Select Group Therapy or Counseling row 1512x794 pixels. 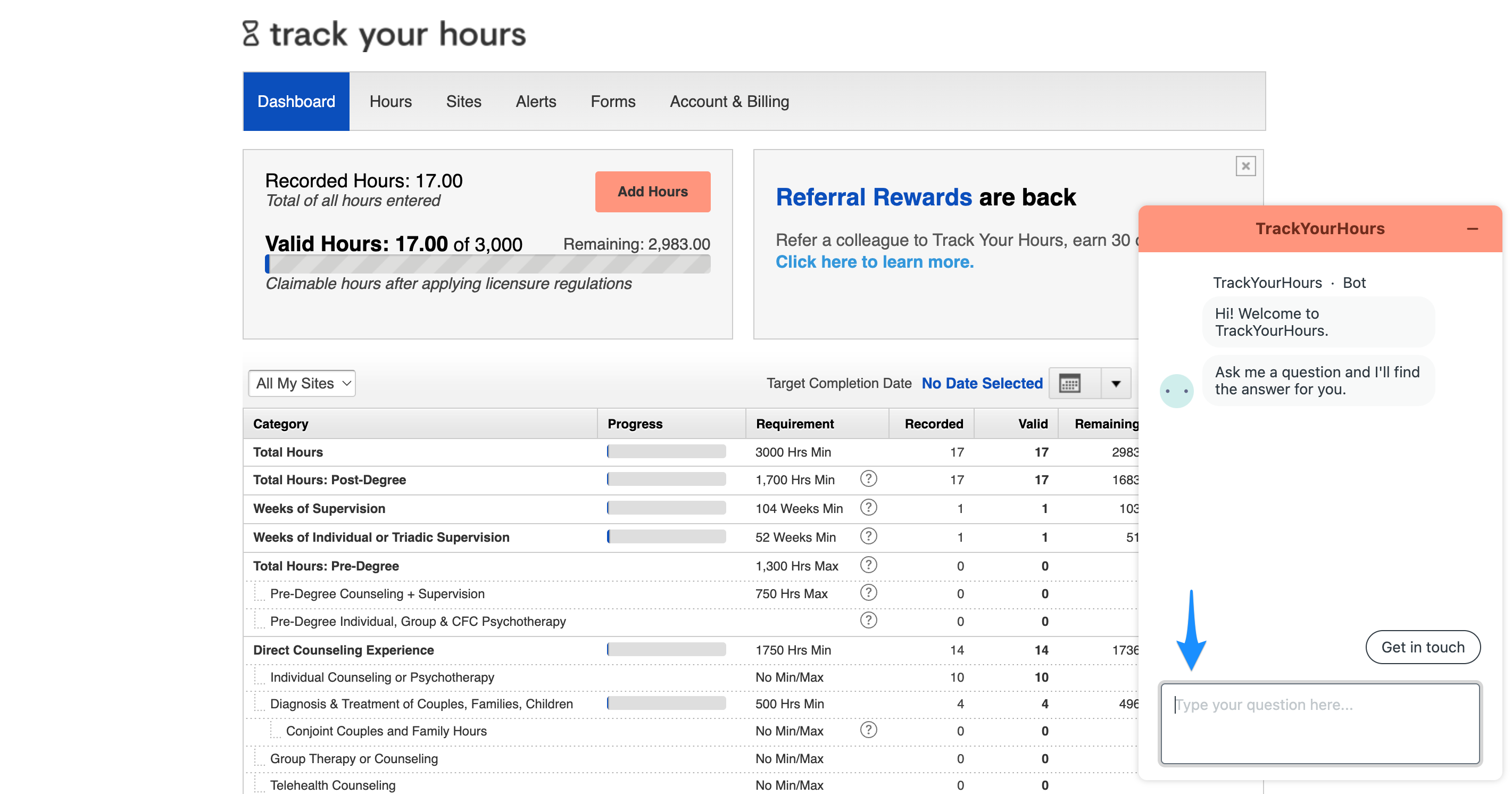point(354,759)
